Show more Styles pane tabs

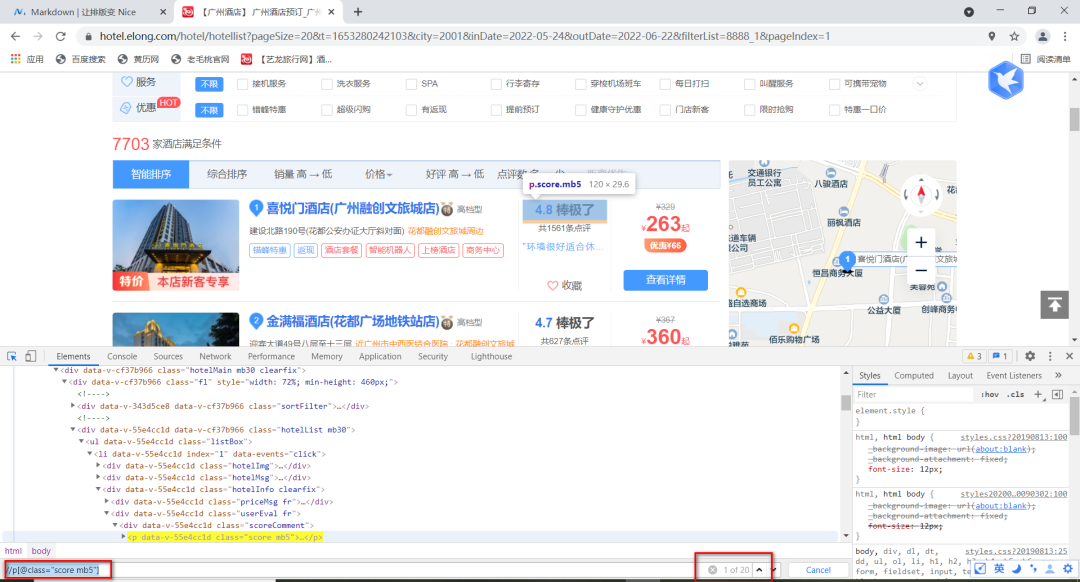point(1058,375)
